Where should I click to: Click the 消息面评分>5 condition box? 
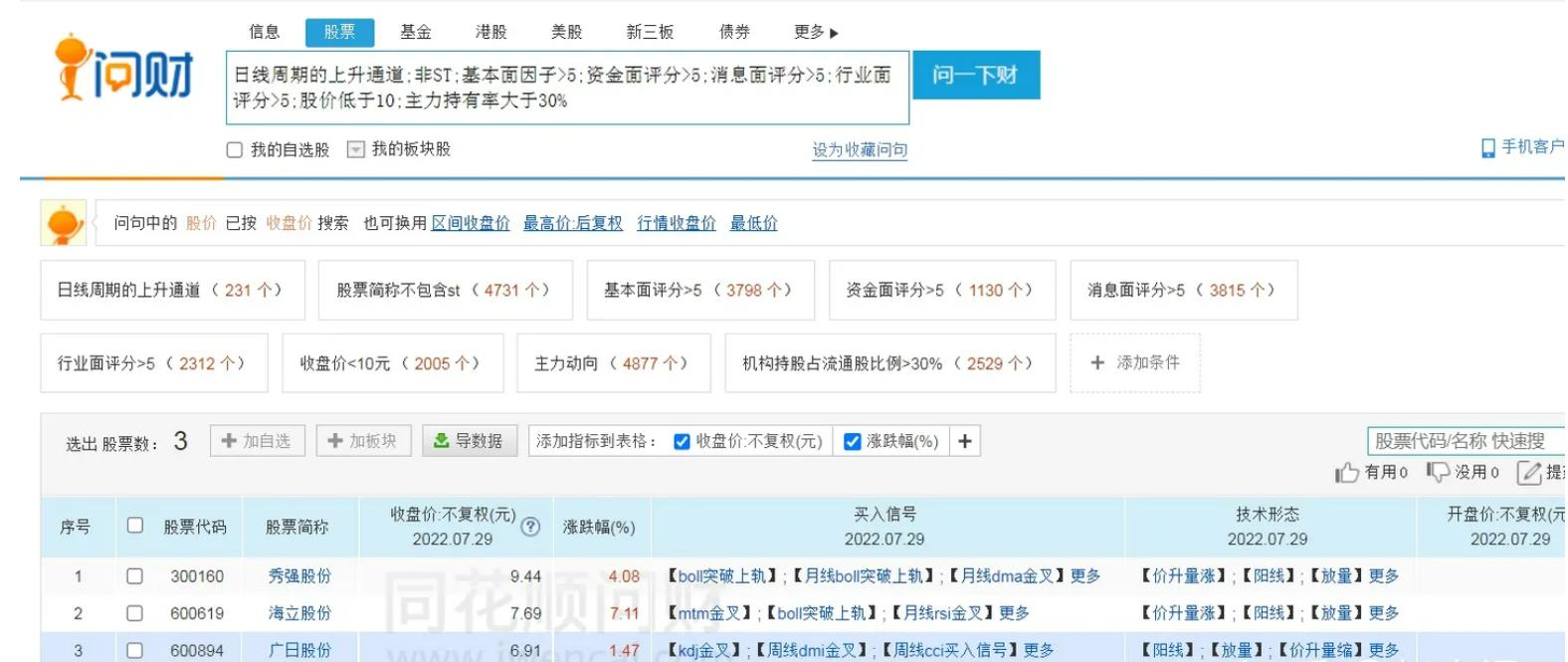click(1184, 290)
